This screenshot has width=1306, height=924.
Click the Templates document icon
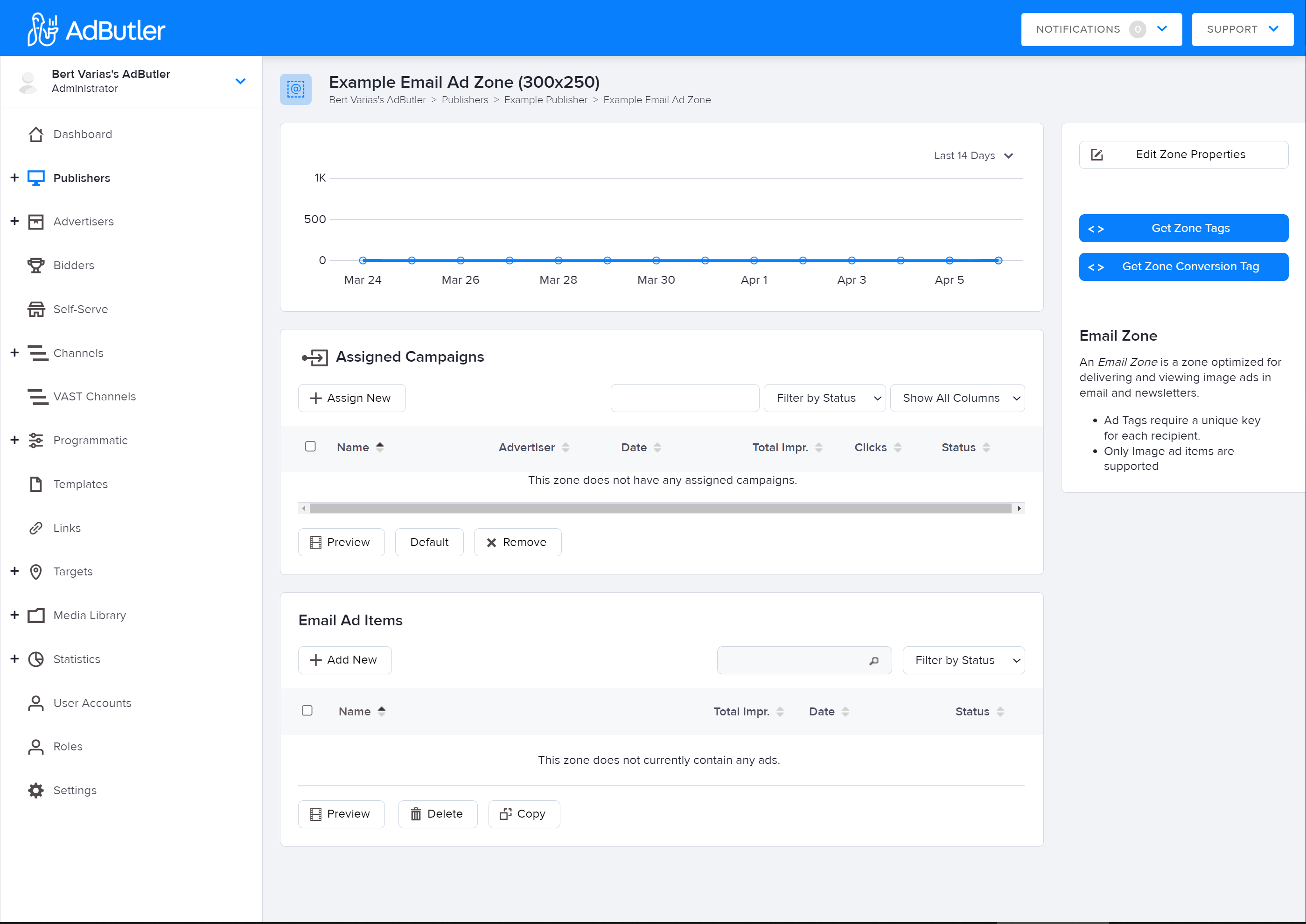[x=36, y=484]
